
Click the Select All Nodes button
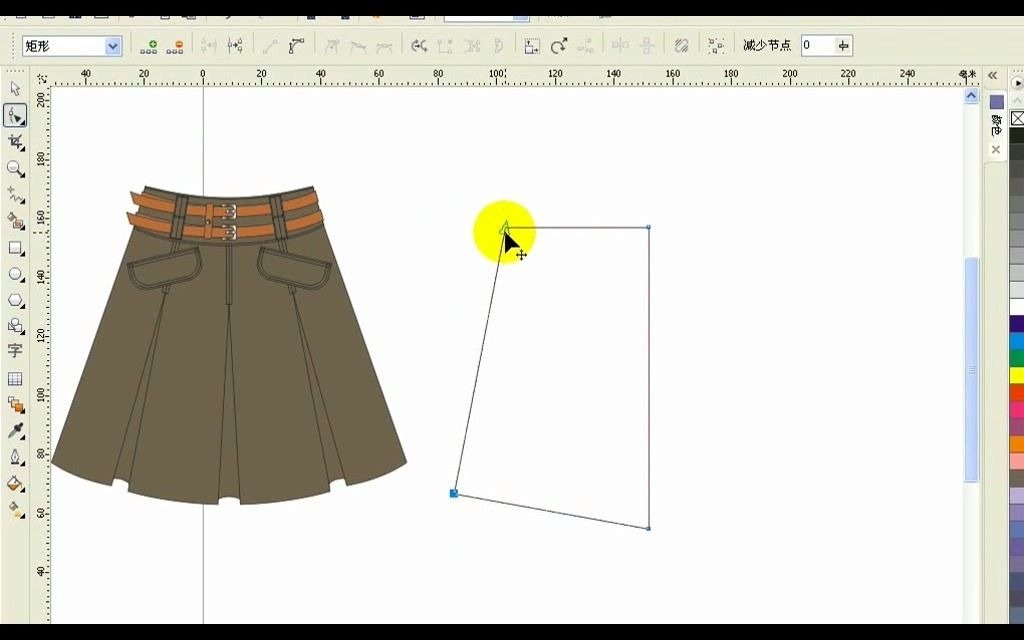(716, 45)
